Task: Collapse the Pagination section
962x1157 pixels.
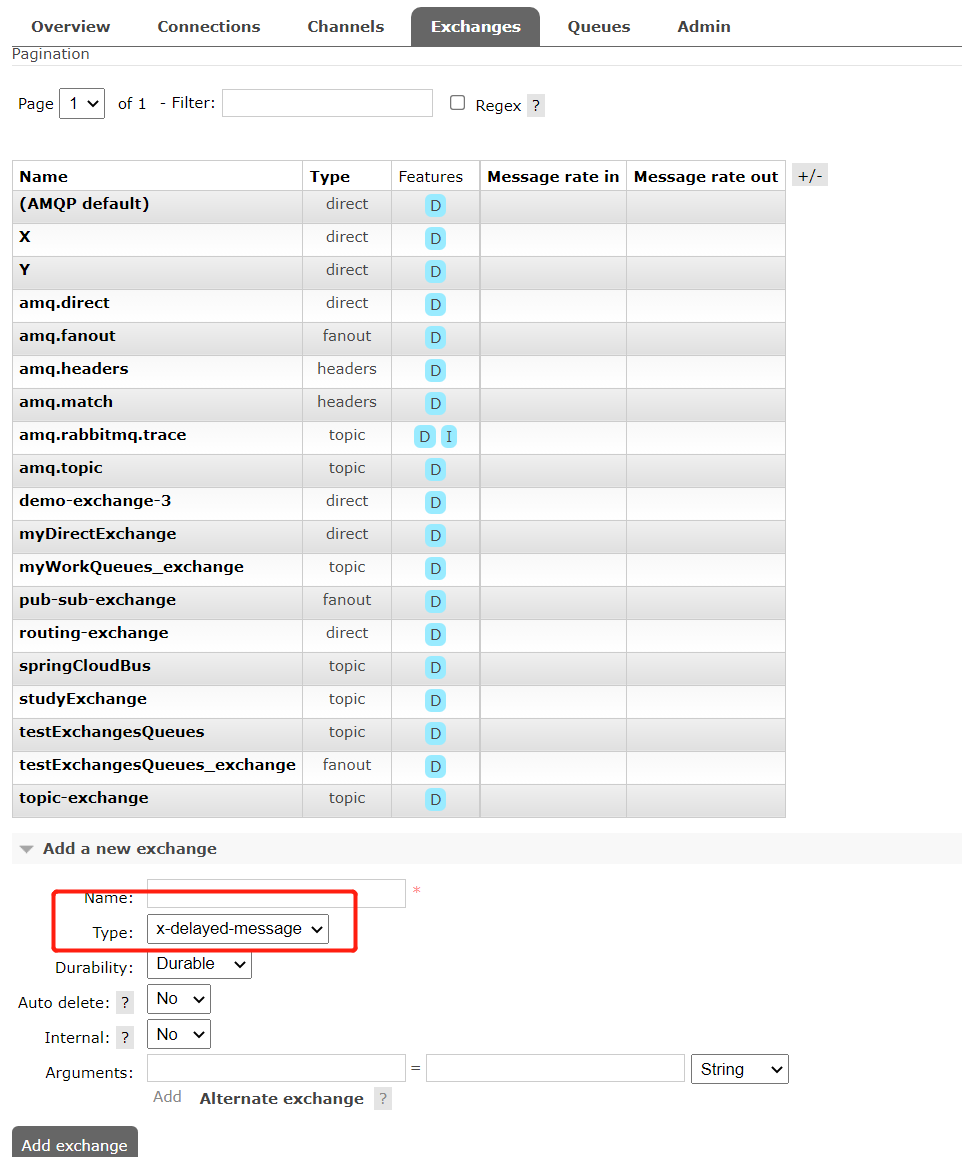Action: pyautogui.click(x=50, y=54)
